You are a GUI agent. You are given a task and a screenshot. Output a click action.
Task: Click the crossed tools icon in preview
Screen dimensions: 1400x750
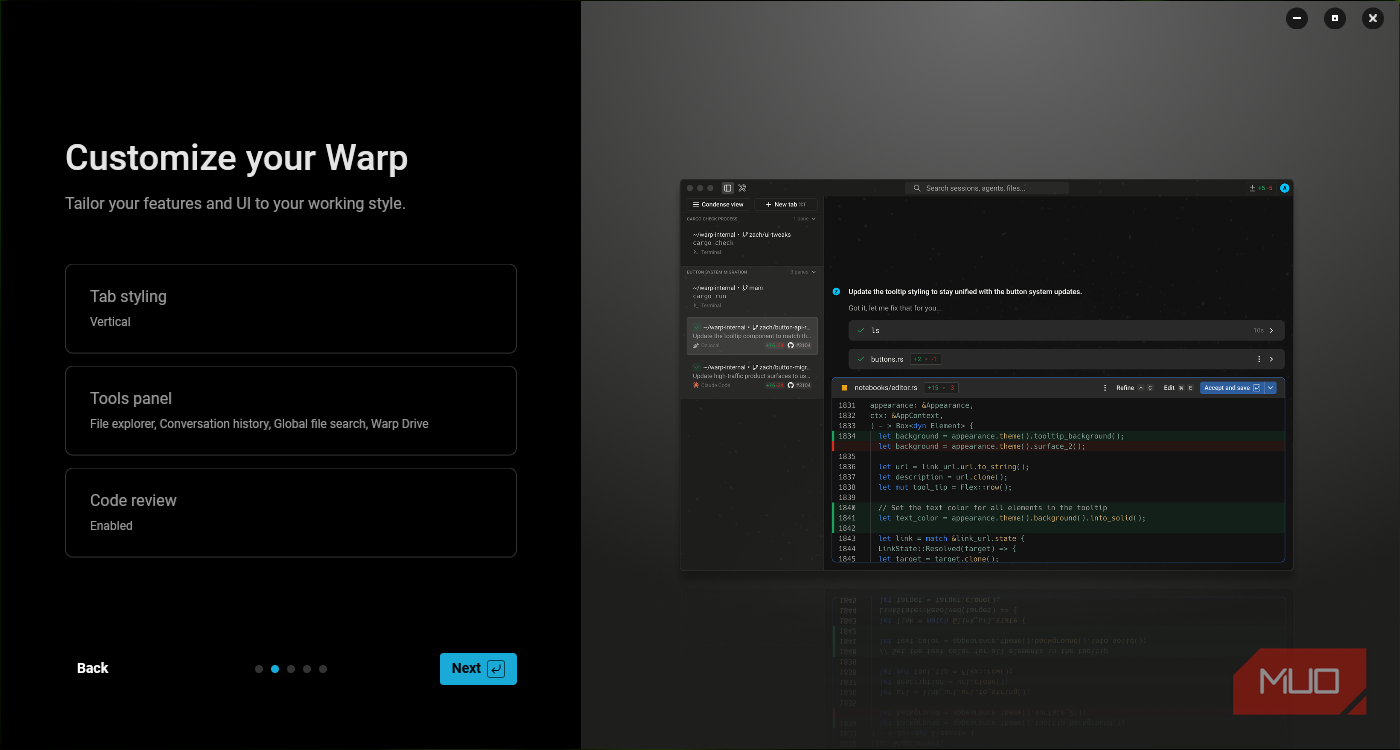742,188
